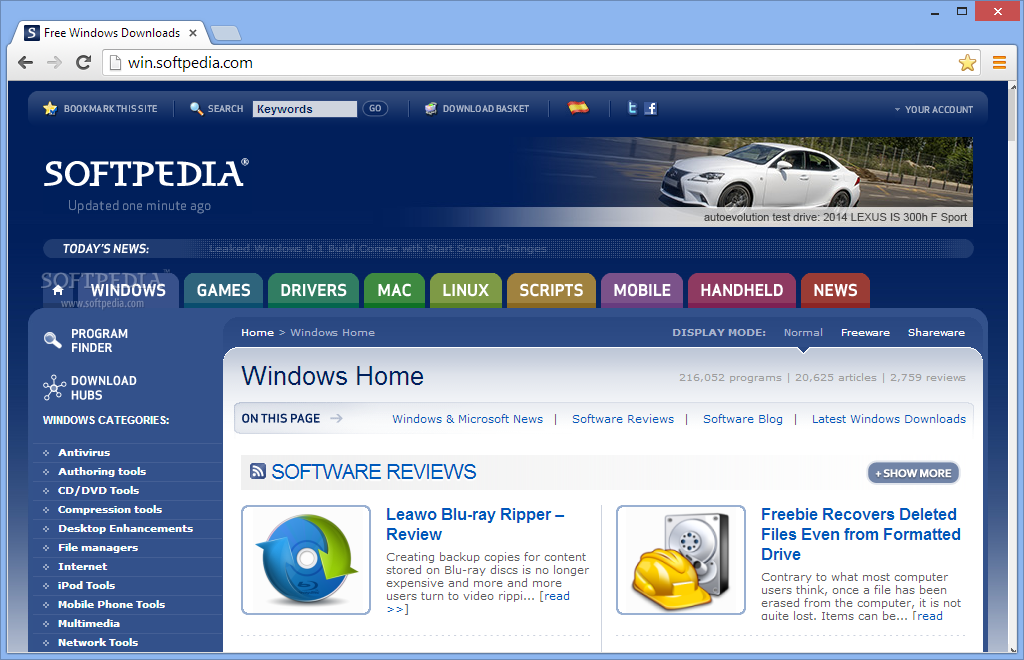Open the Chrome hamburger menu
The width and height of the screenshot is (1024, 660).
[x=999, y=63]
